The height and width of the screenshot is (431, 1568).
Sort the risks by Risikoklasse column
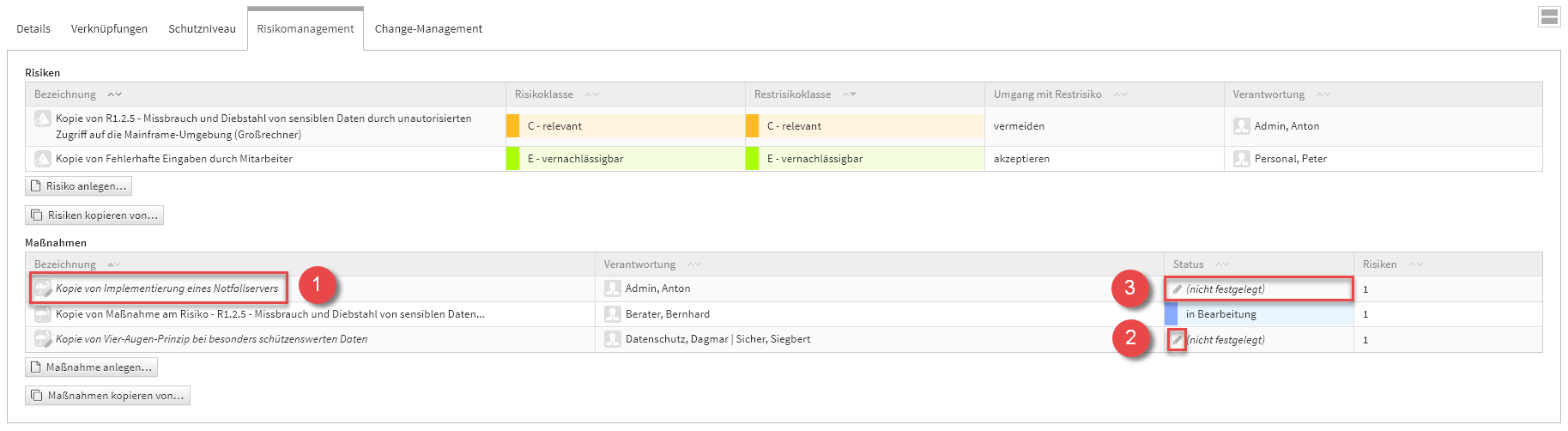[x=591, y=94]
